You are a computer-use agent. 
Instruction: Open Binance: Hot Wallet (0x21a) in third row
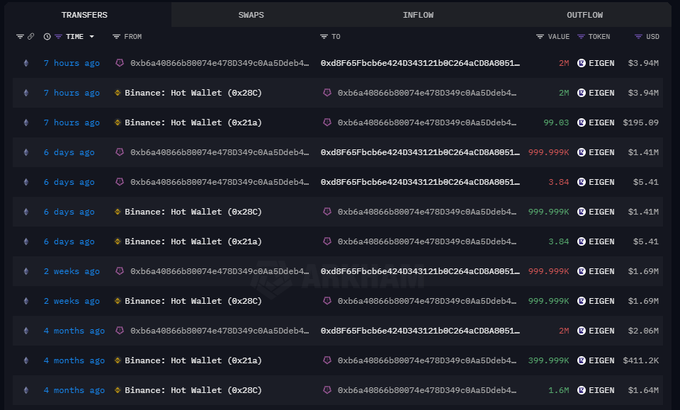pos(174,123)
